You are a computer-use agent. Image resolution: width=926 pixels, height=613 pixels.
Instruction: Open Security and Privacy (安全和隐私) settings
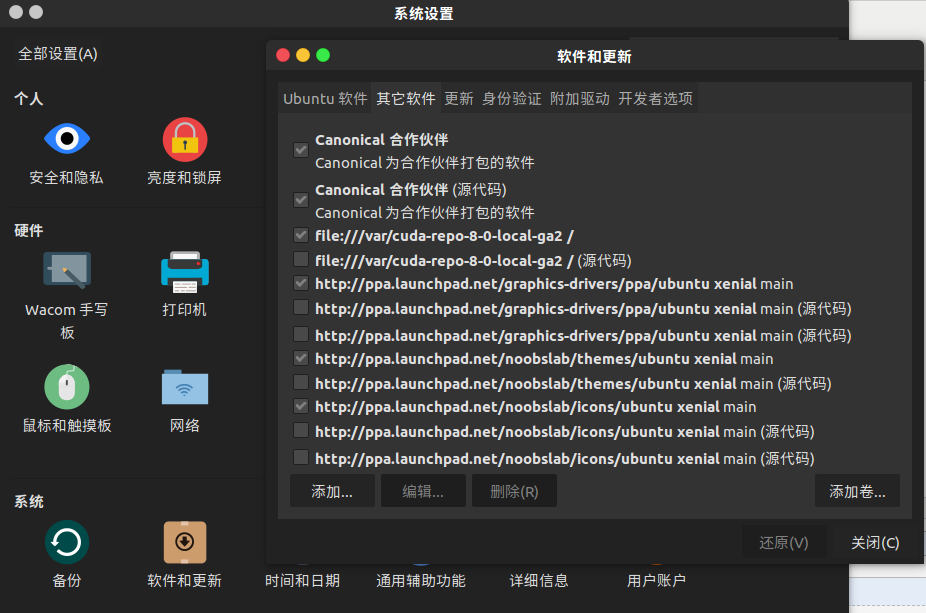(67, 152)
